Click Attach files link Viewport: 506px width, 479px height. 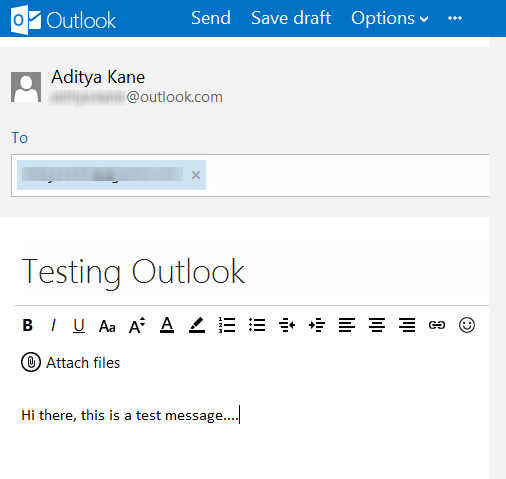point(70,362)
